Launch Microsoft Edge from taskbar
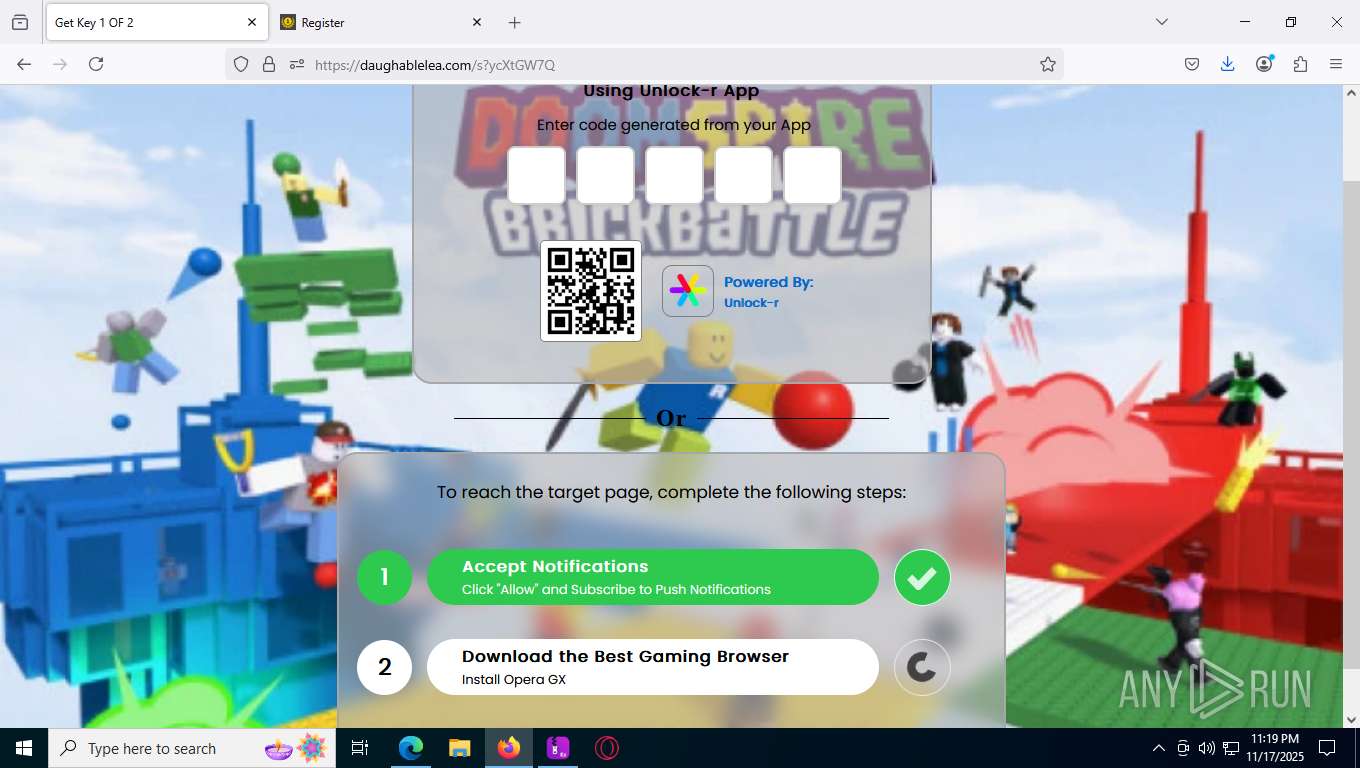1360x768 pixels. pyautogui.click(x=411, y=748)
